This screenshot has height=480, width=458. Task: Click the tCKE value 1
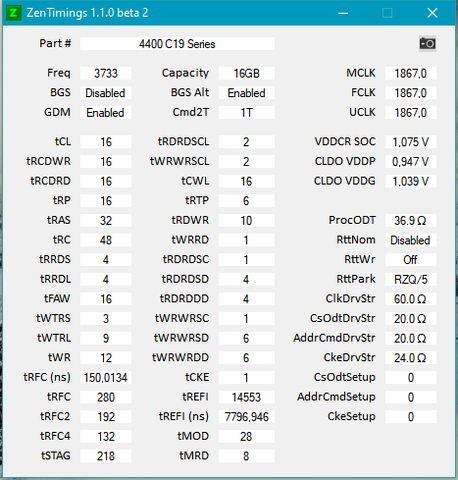point(247,378)
